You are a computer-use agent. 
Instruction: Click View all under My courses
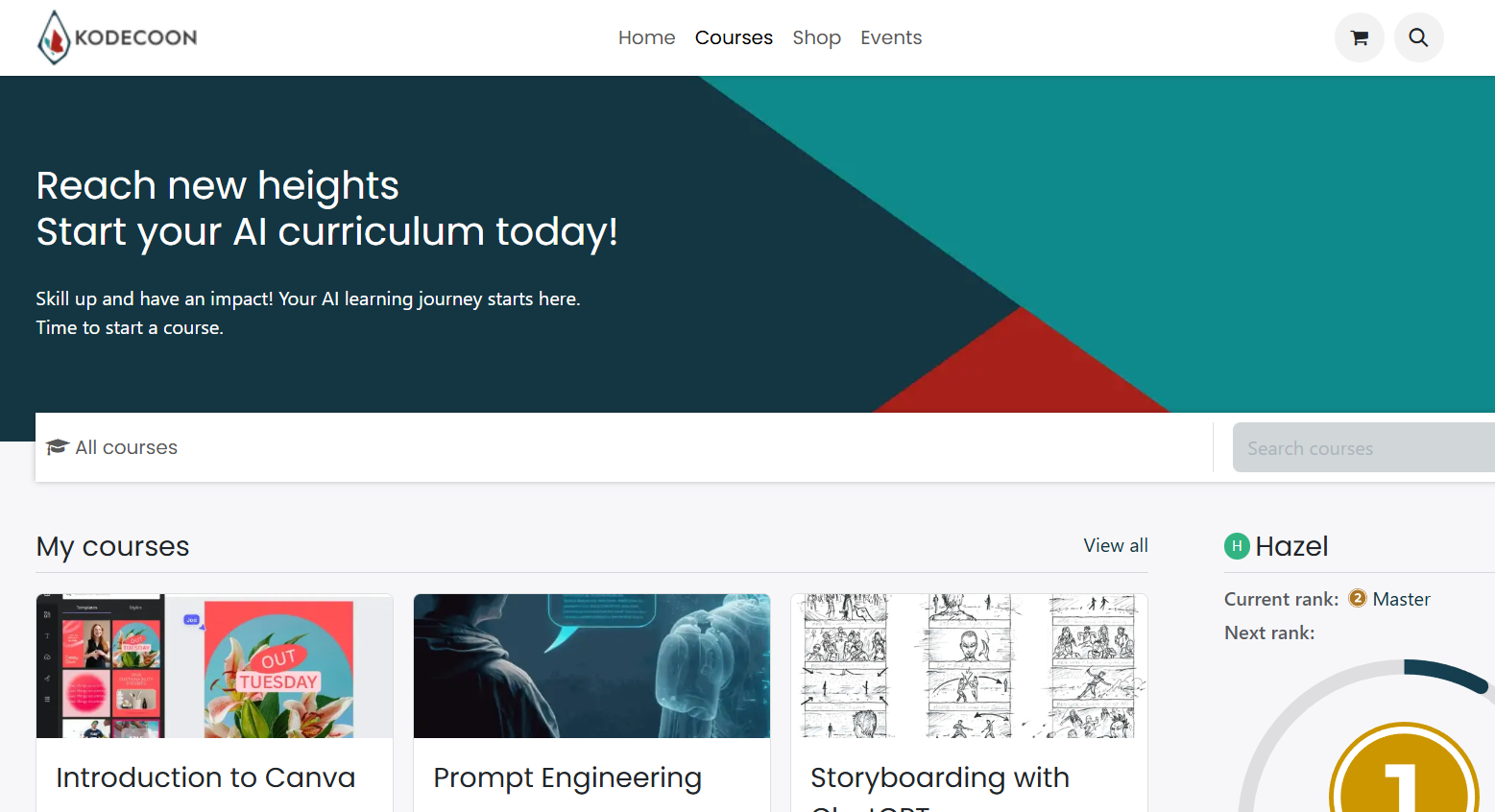pyautogui.click(x=1116, y=545)
